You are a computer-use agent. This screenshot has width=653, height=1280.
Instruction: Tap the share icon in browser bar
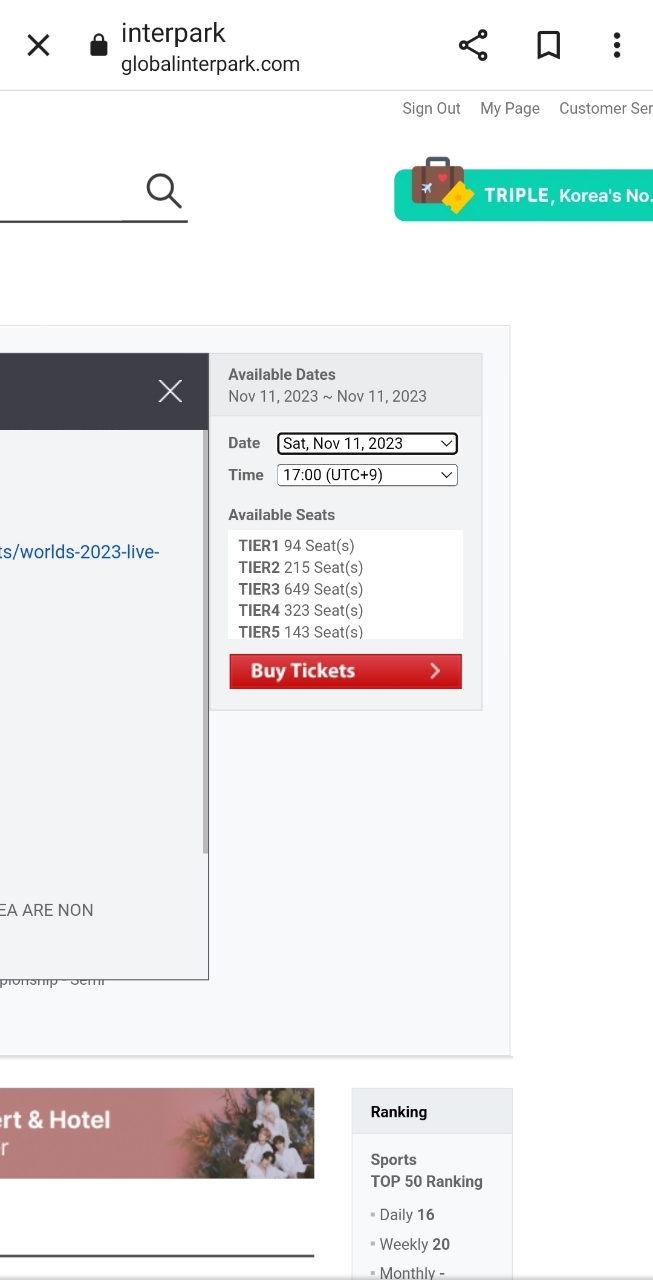pyautogui.click(x=473, y=45)
